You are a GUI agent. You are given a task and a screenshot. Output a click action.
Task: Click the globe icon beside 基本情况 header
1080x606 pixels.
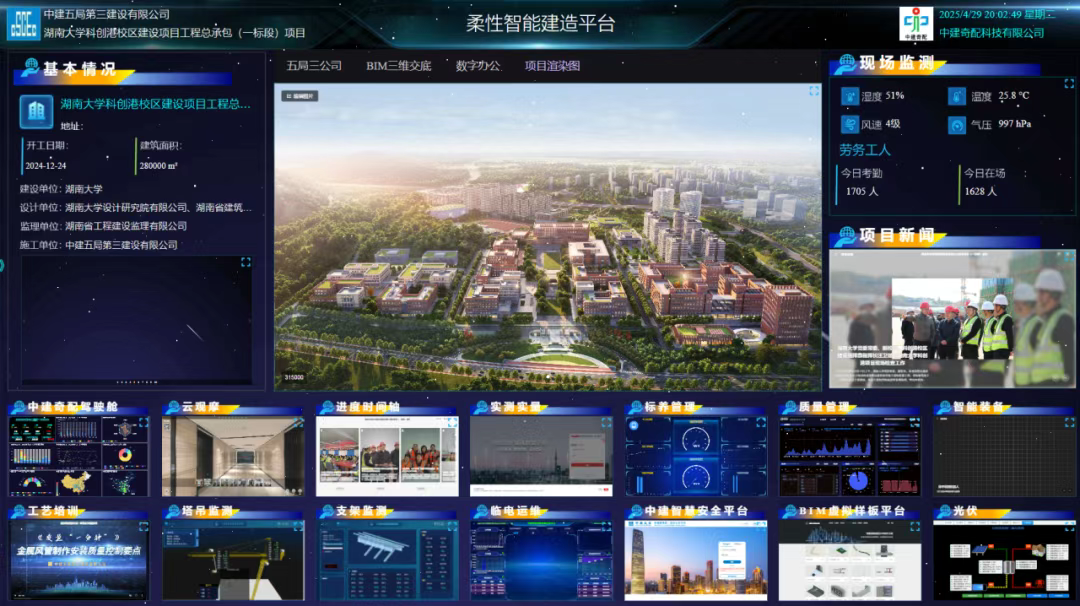tap(30, 67)
